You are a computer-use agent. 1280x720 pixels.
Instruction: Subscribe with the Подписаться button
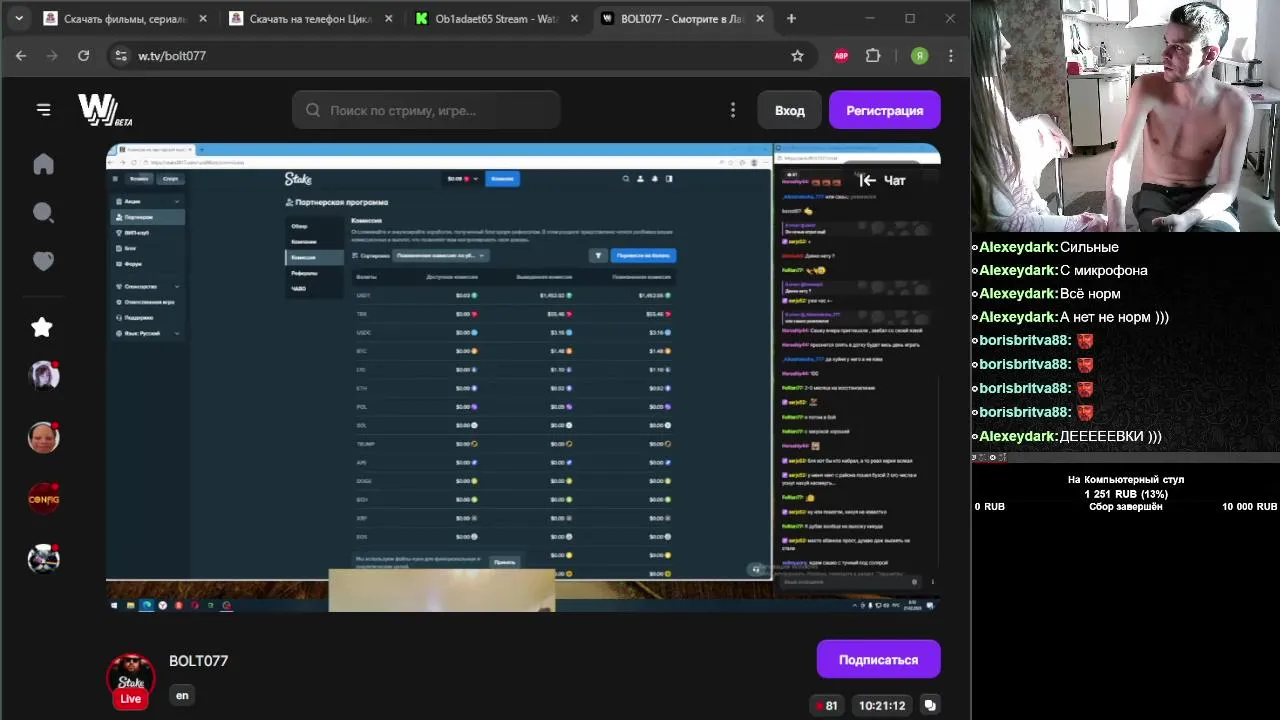point(878,660)
